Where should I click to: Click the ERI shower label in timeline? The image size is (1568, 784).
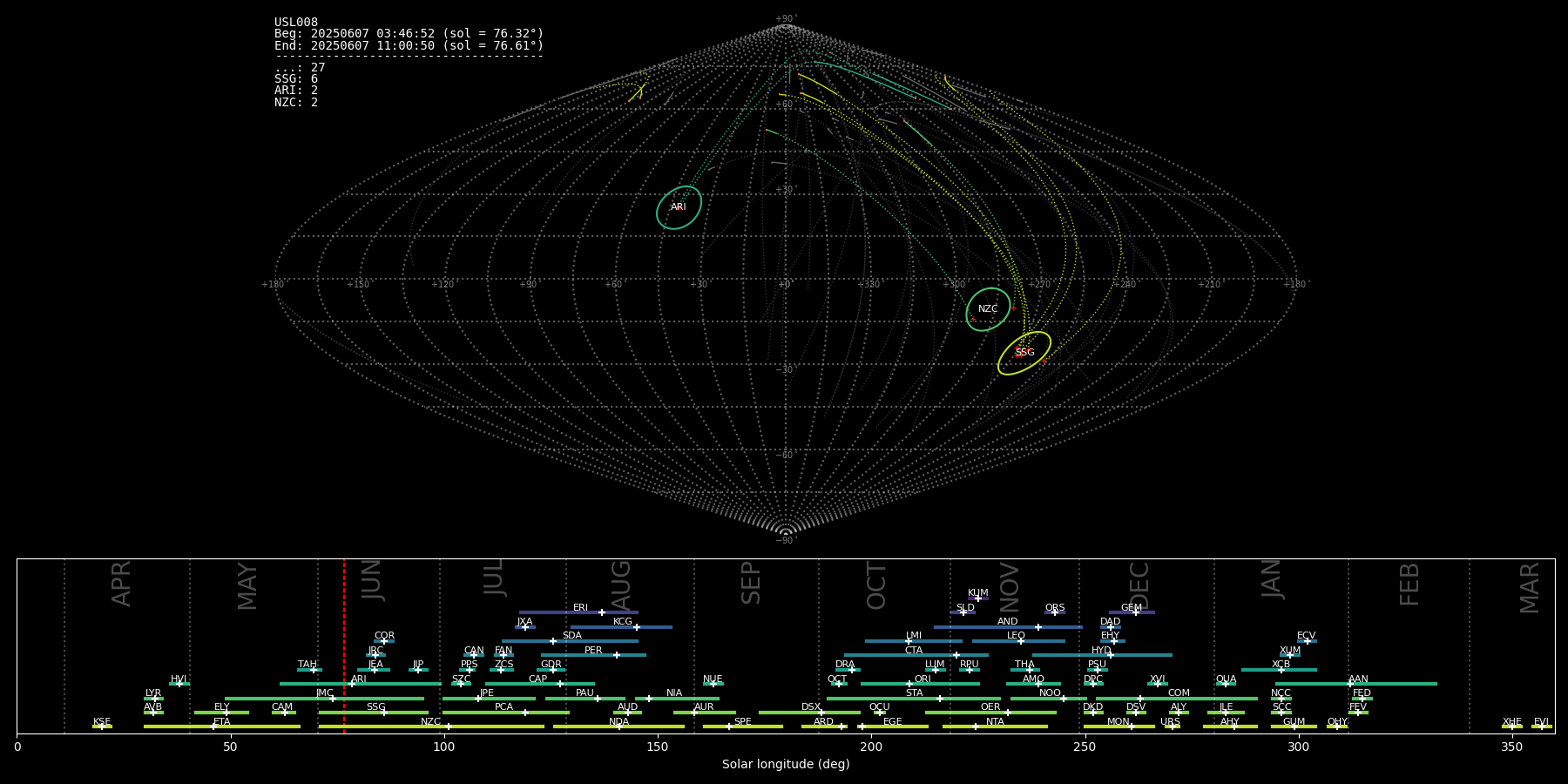click(580, 608)
